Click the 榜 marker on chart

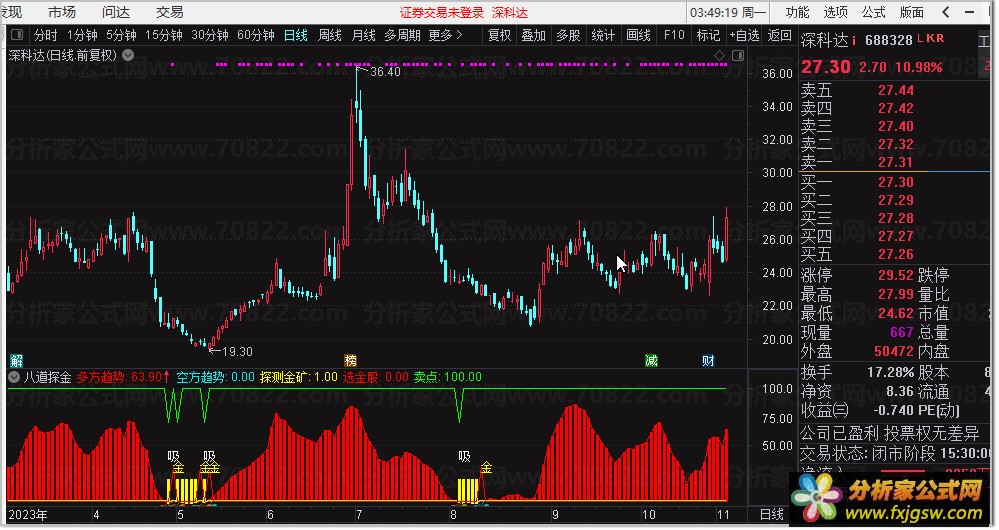click(350, 361)
